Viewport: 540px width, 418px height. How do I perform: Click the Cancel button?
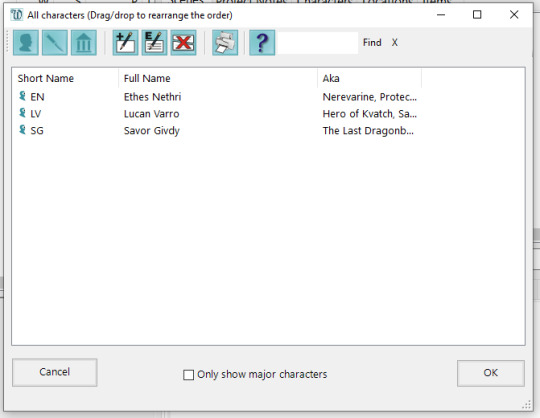click(x=54, y=372)
